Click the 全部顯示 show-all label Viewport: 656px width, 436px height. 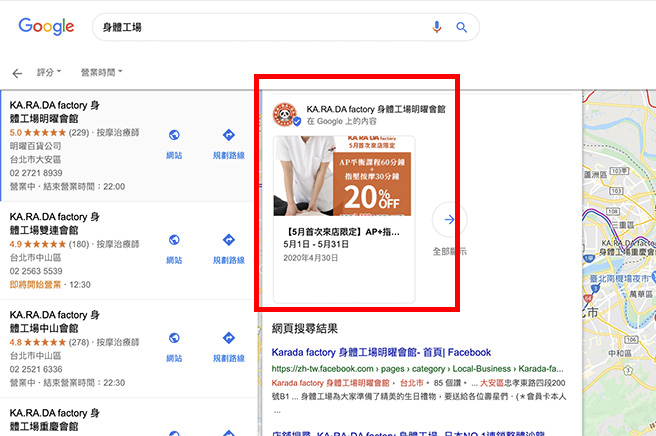click(x=449, y=251)
